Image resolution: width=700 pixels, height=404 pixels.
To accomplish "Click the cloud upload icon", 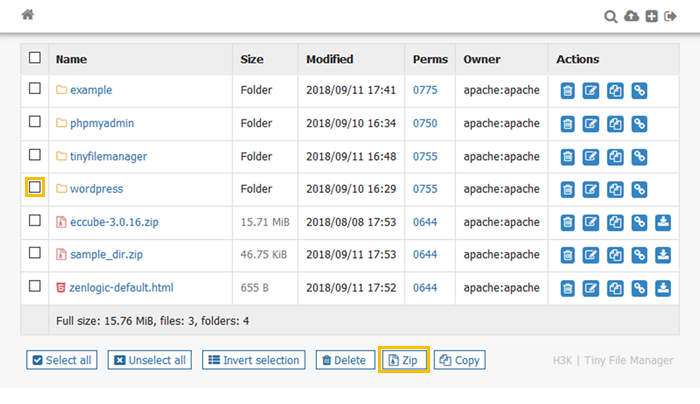I will click(x=631, y=16).
